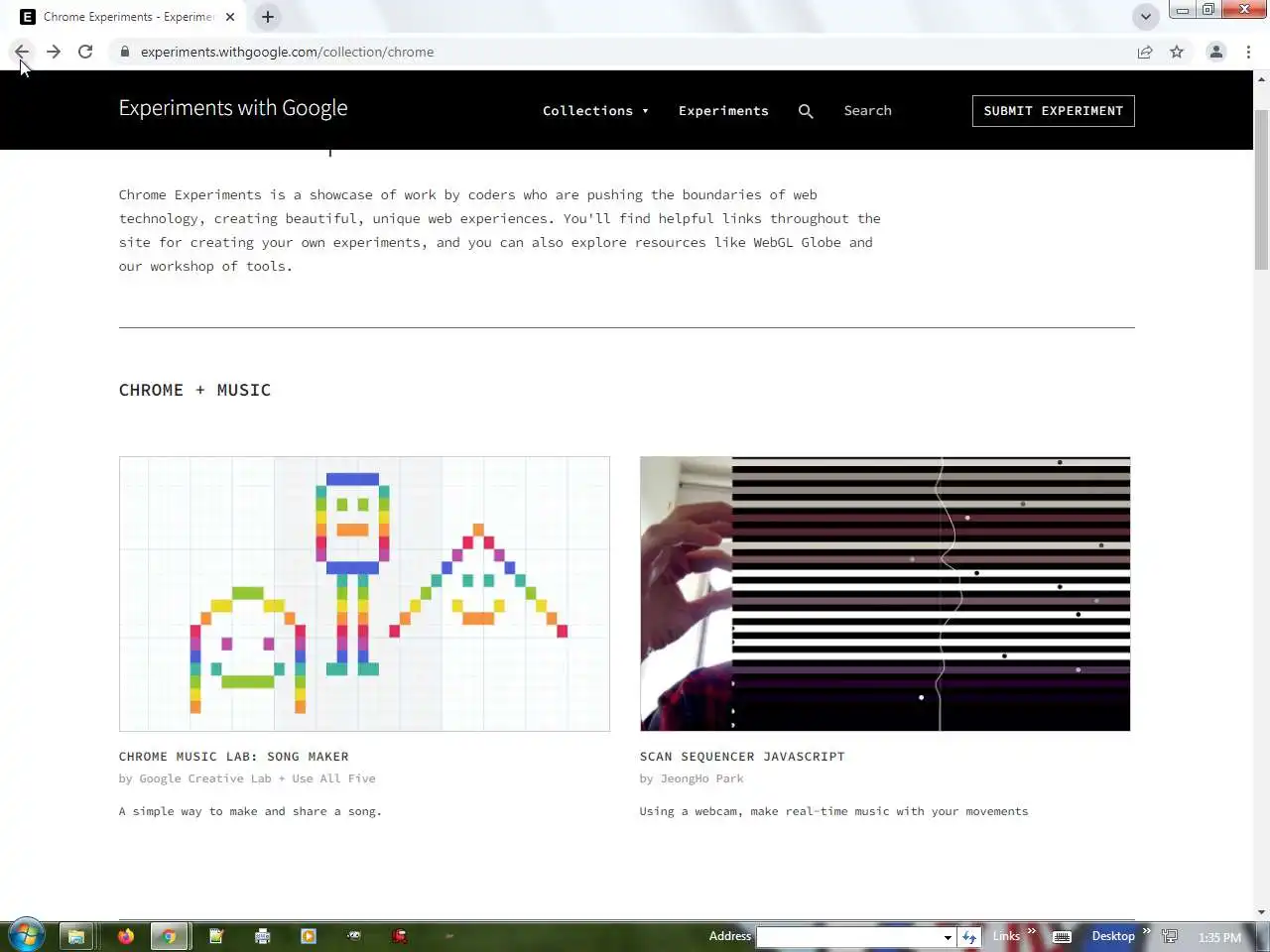Click the taskbar Address go/refresh icon
The width and height of the screenshot is (1270, 952).
click(x=969, y=937)
